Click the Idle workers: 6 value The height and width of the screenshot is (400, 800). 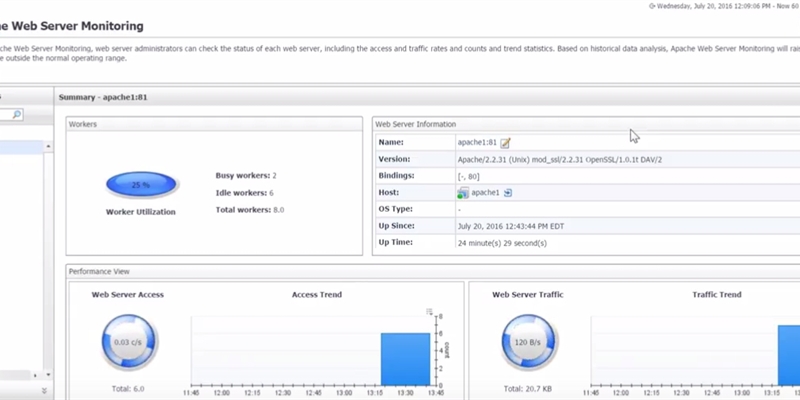[x=271, y=193]
